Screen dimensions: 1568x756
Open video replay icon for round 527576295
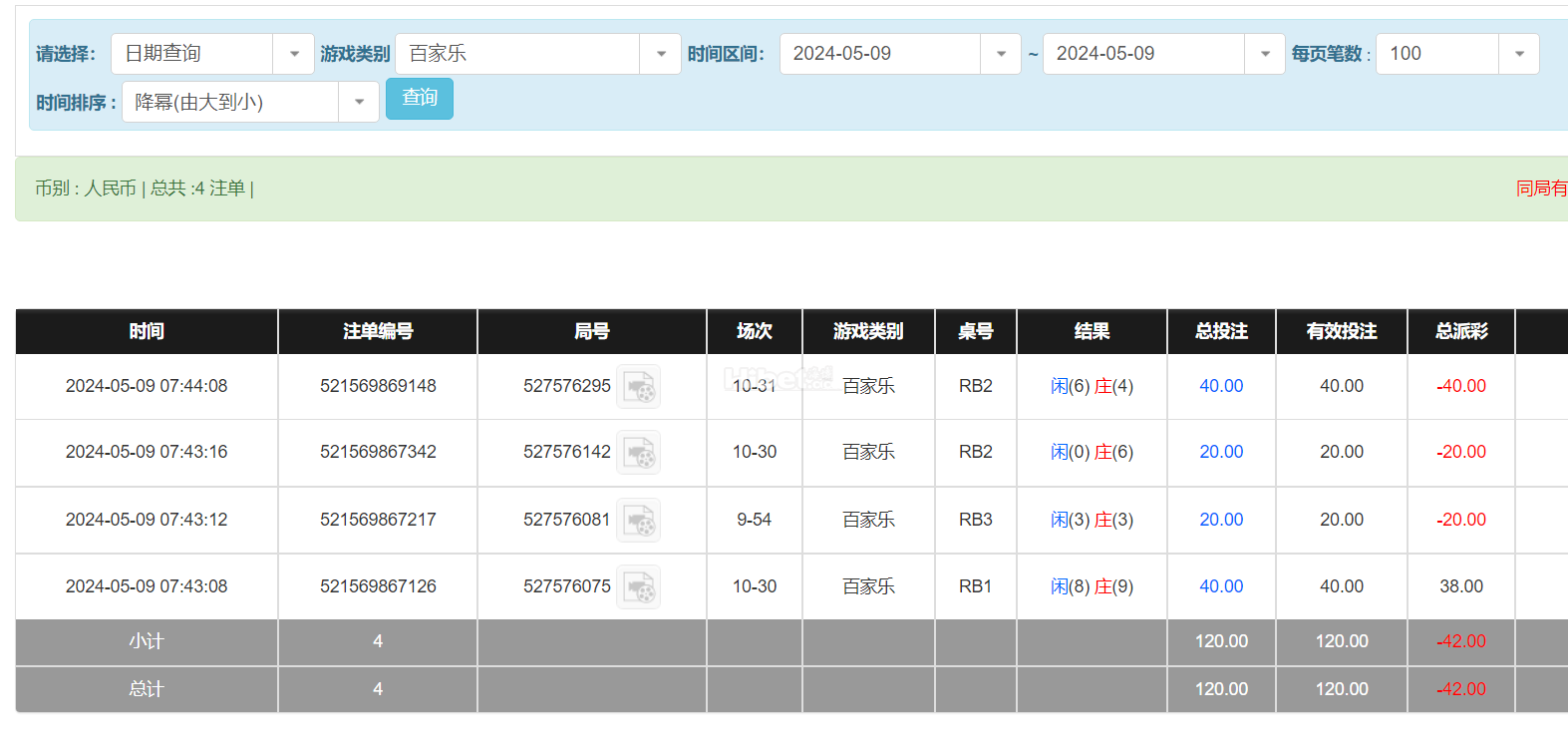coord(638,387)
